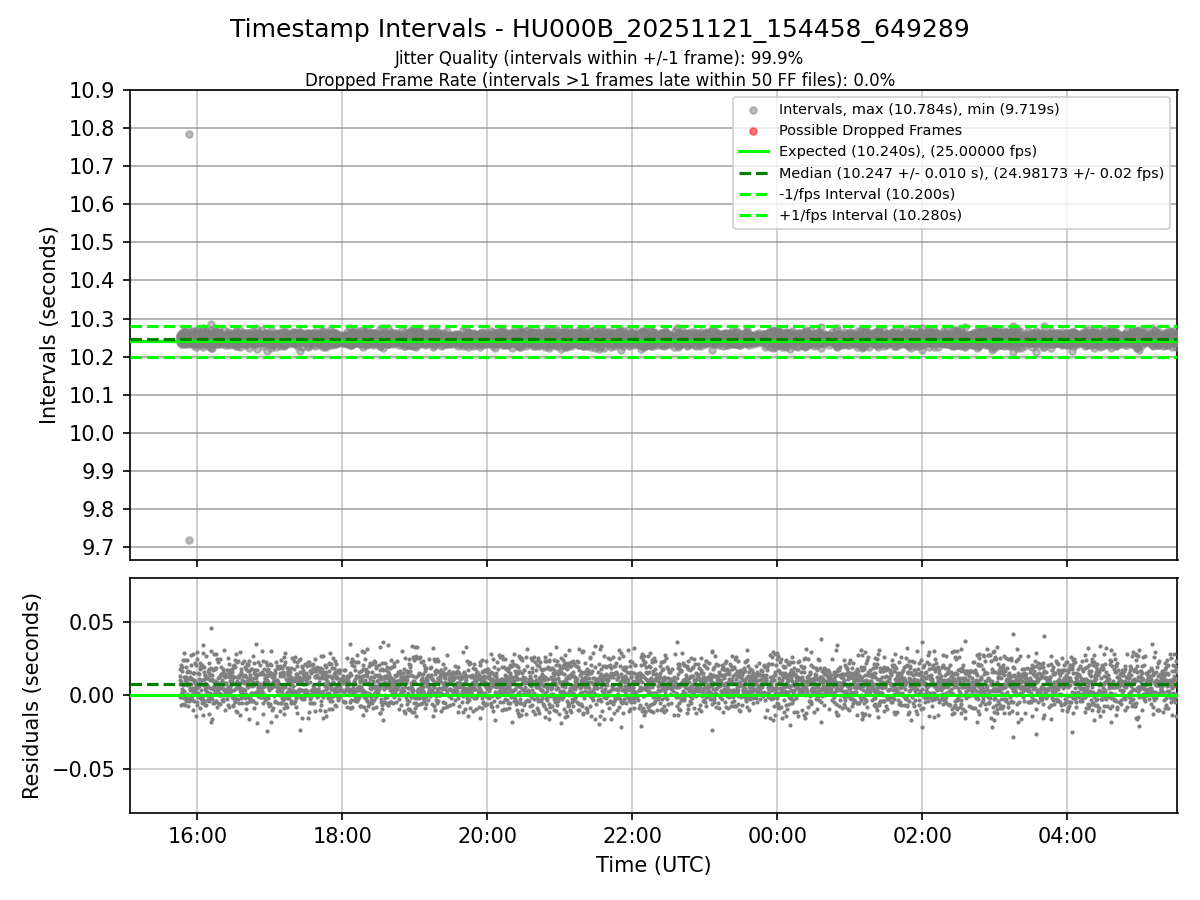Click the 'Jitter Quality' subtitle line showing 99.9%
This screenshot has height=900, width=1200.
tap(599, 58)
